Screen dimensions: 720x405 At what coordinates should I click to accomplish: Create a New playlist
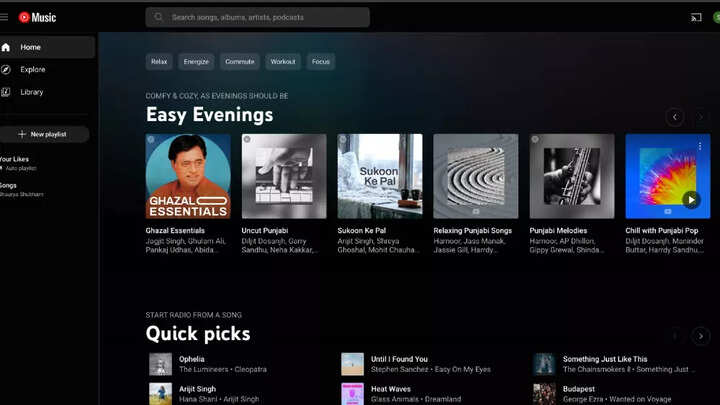[43, 134]
